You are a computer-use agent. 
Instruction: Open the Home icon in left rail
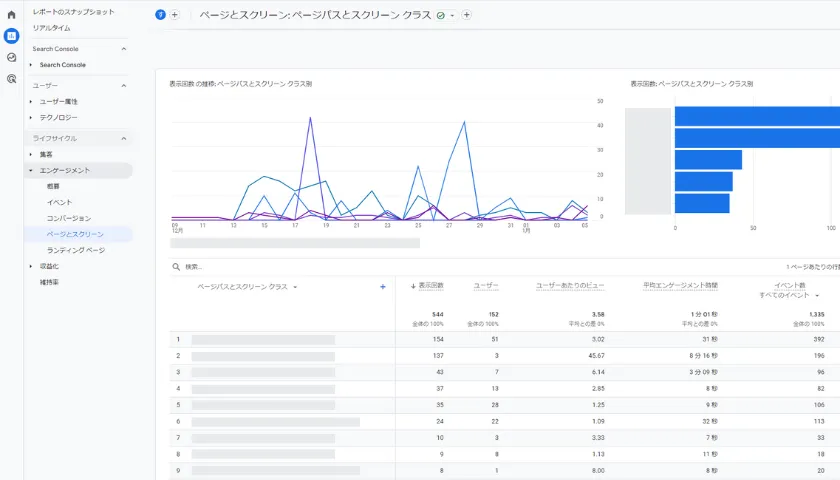click(x=11, y=15)
